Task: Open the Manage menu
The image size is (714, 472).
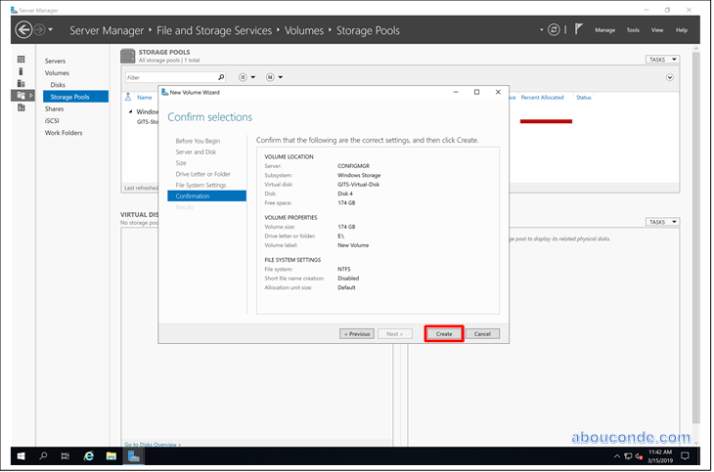Action: click(x=605, y=30)
